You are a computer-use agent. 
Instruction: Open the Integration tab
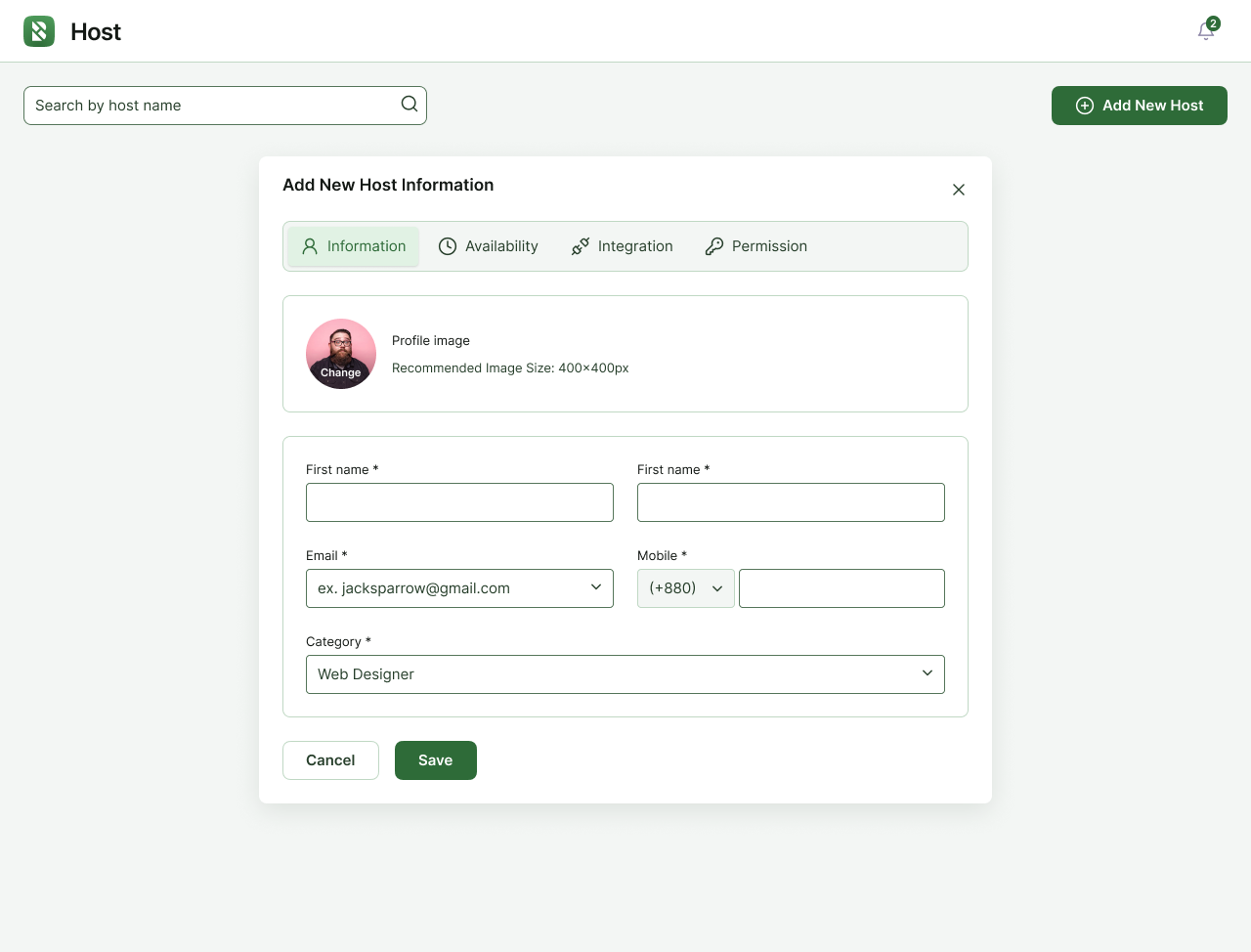click(623, 246)
